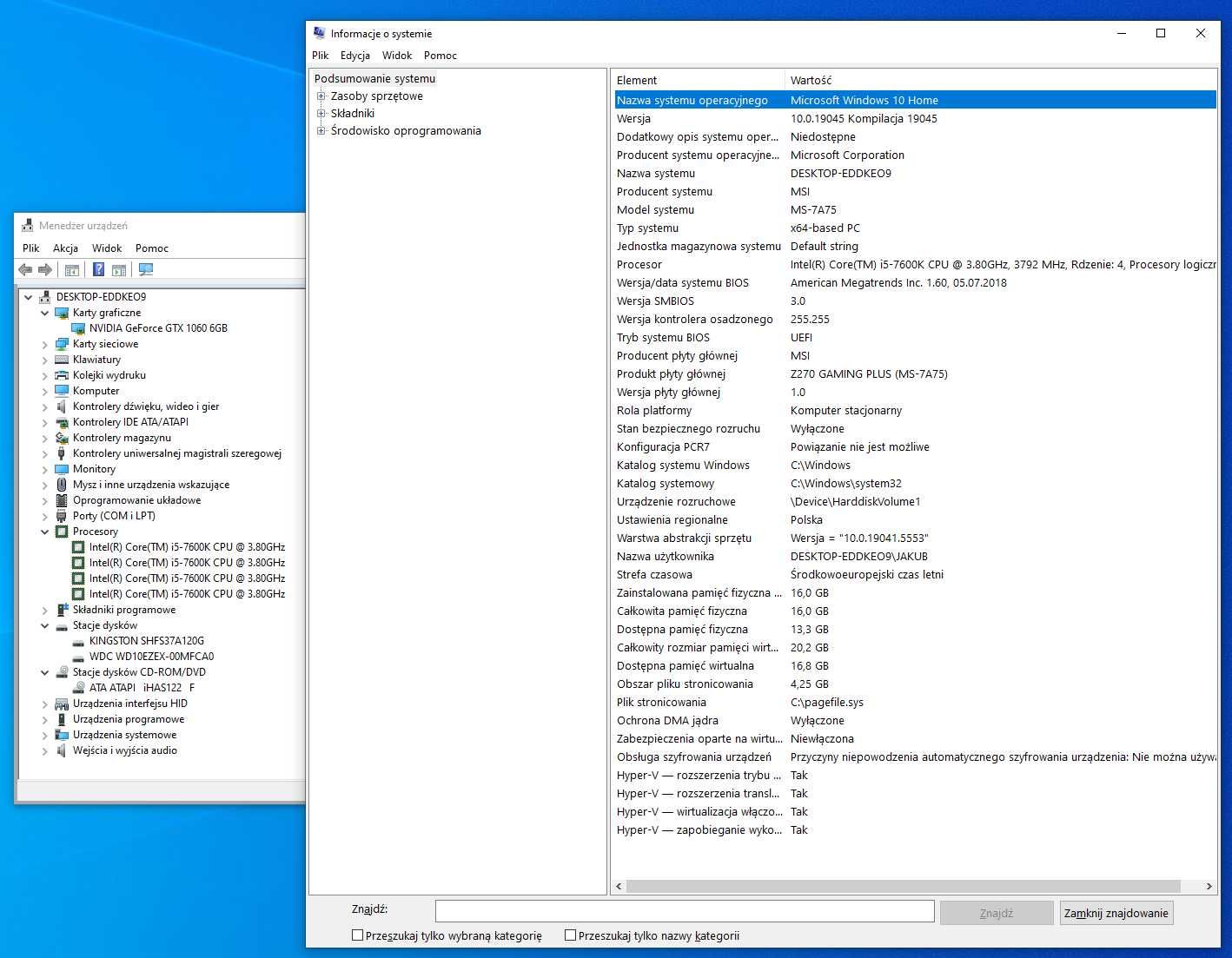Click the Back arrow in Device Manager toolbar
The image size is (1232, 958).
coord(26,270)
